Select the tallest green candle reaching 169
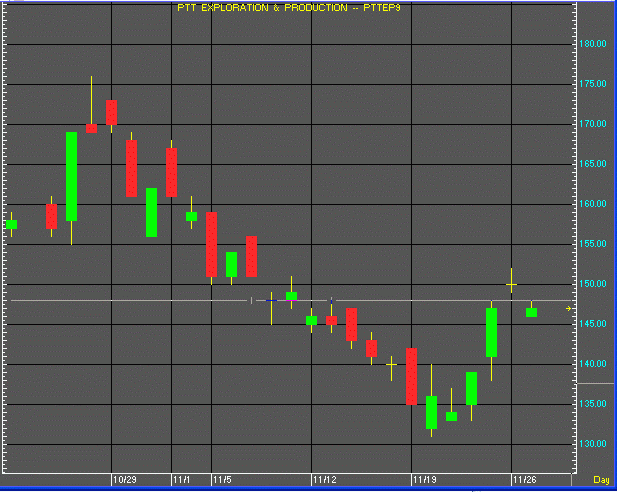The image size is (617, 492). 72,176
